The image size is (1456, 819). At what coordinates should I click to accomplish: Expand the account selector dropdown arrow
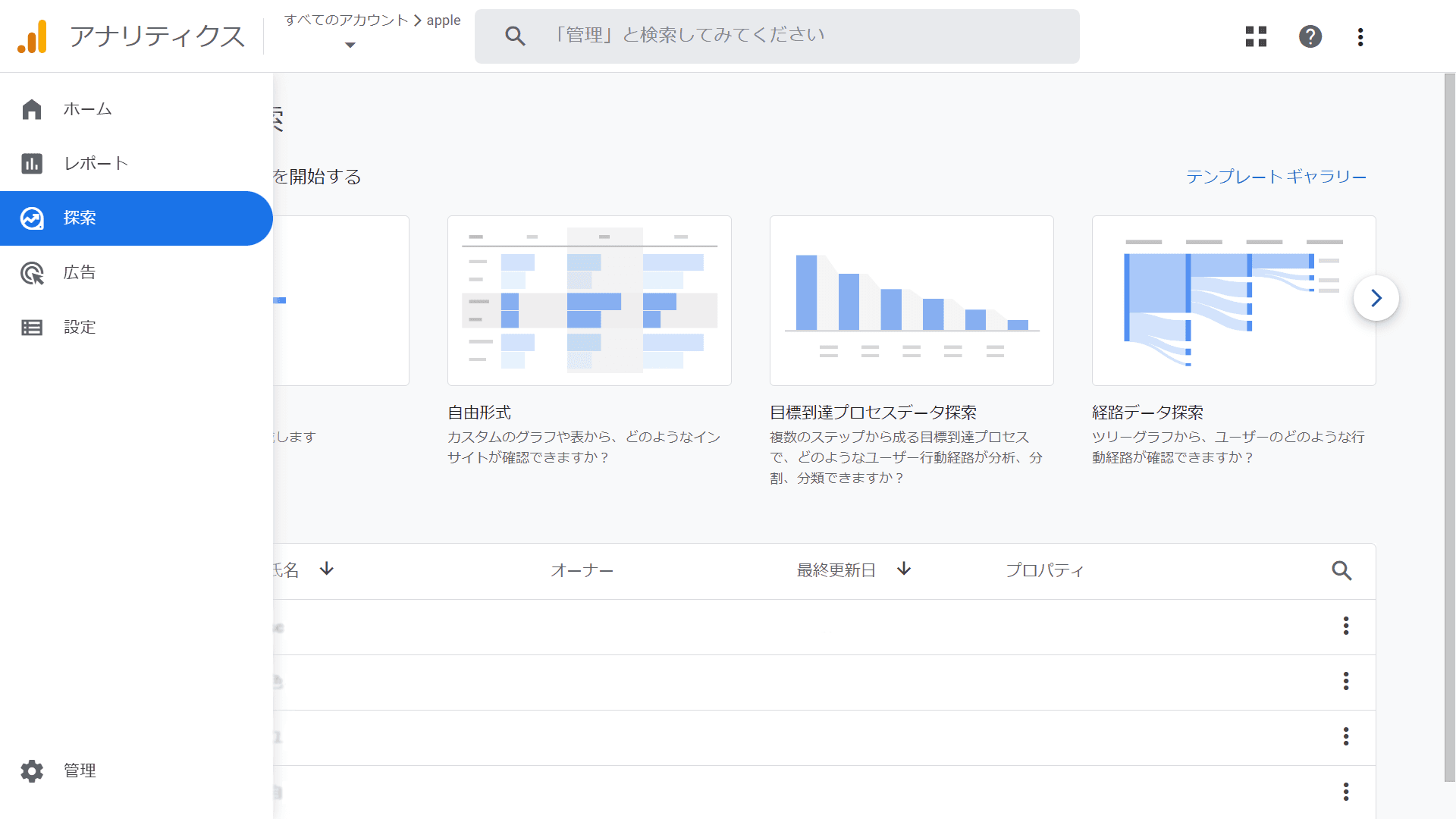350,45
